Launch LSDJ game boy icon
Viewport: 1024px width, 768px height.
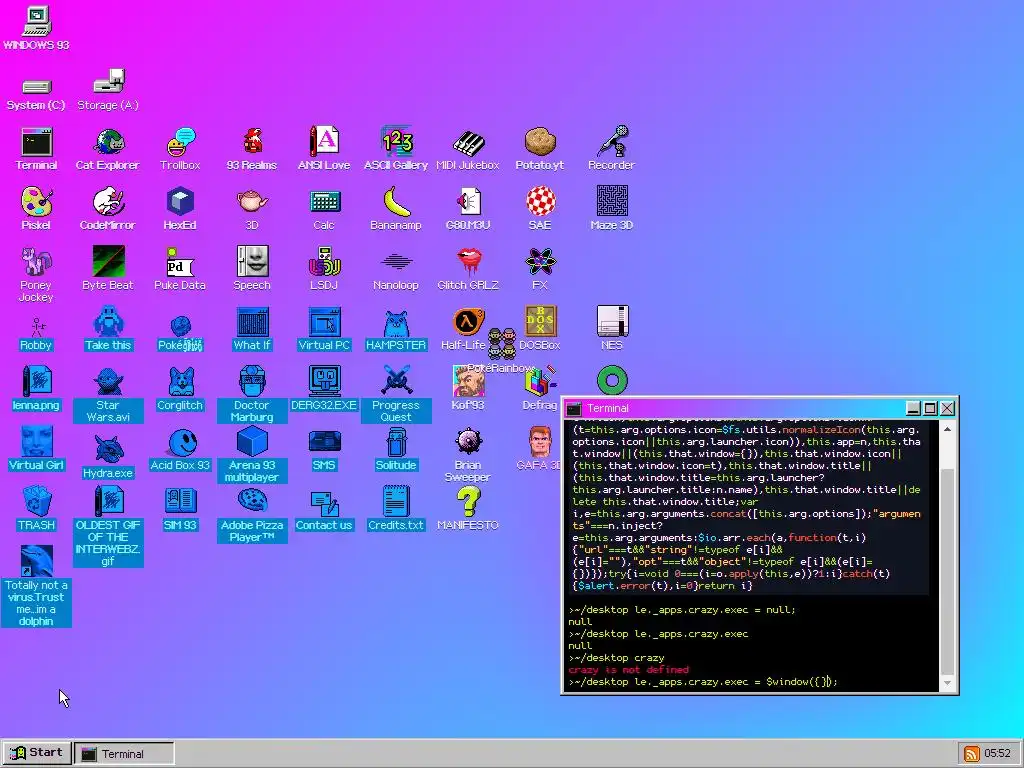(x=324, y=268)
